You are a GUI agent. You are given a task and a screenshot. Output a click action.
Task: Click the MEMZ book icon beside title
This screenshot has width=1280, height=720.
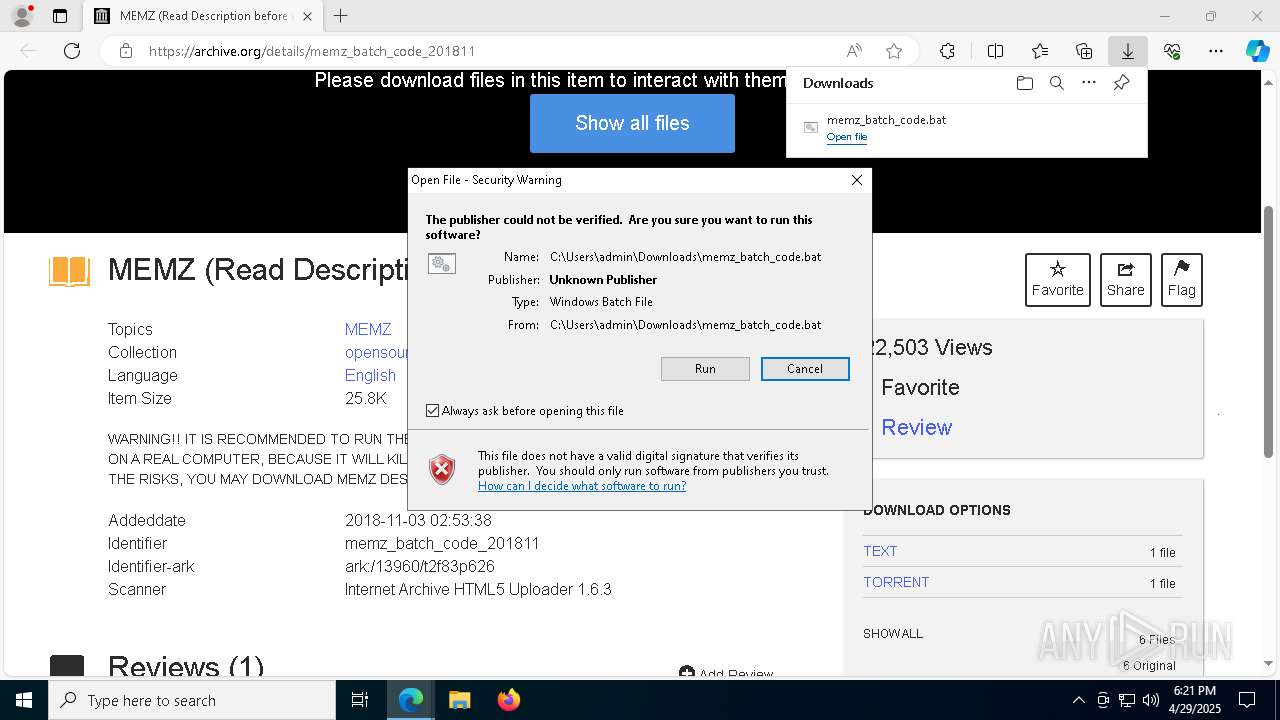coord(70,271)
